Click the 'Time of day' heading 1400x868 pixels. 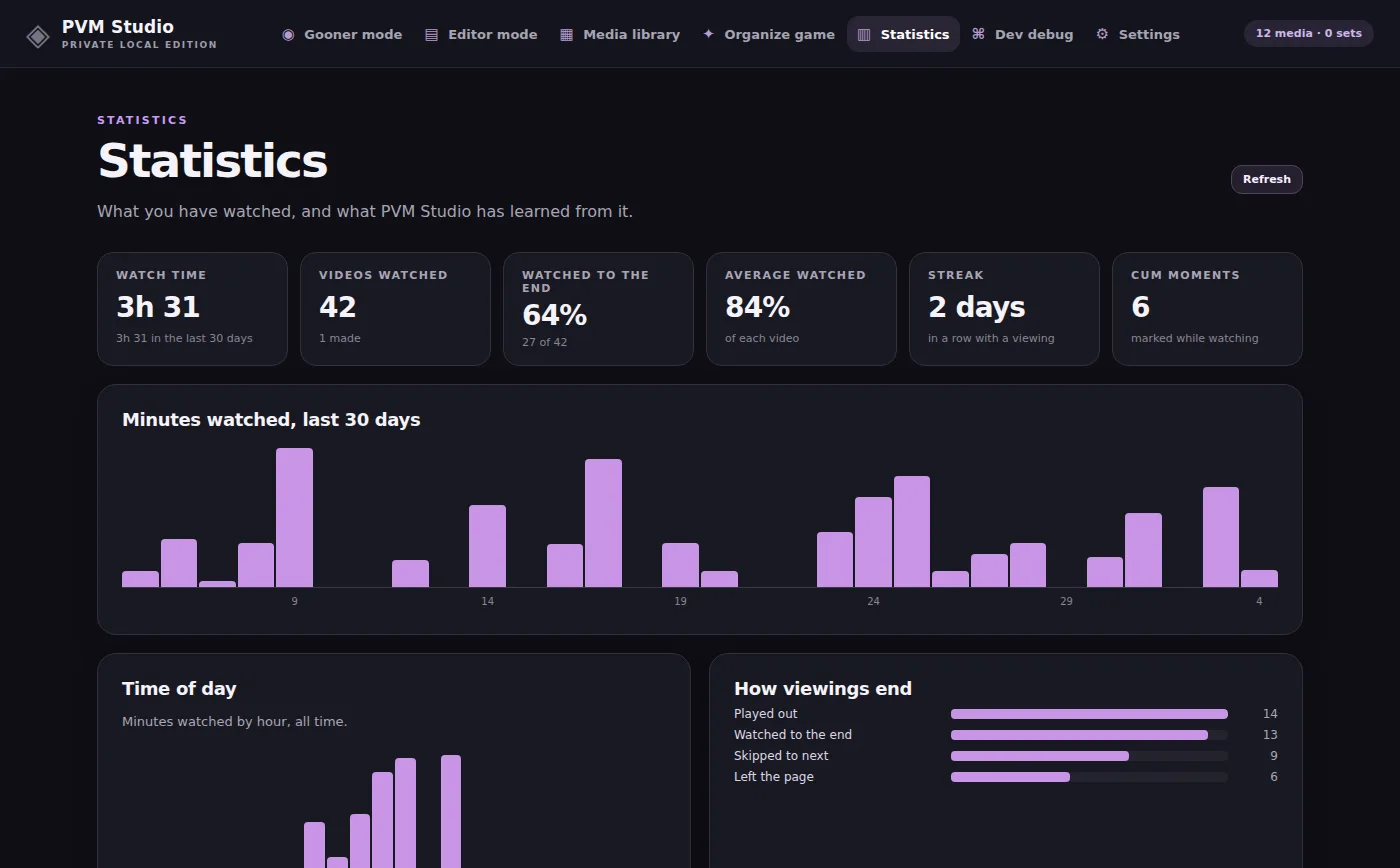coord(179,689)
